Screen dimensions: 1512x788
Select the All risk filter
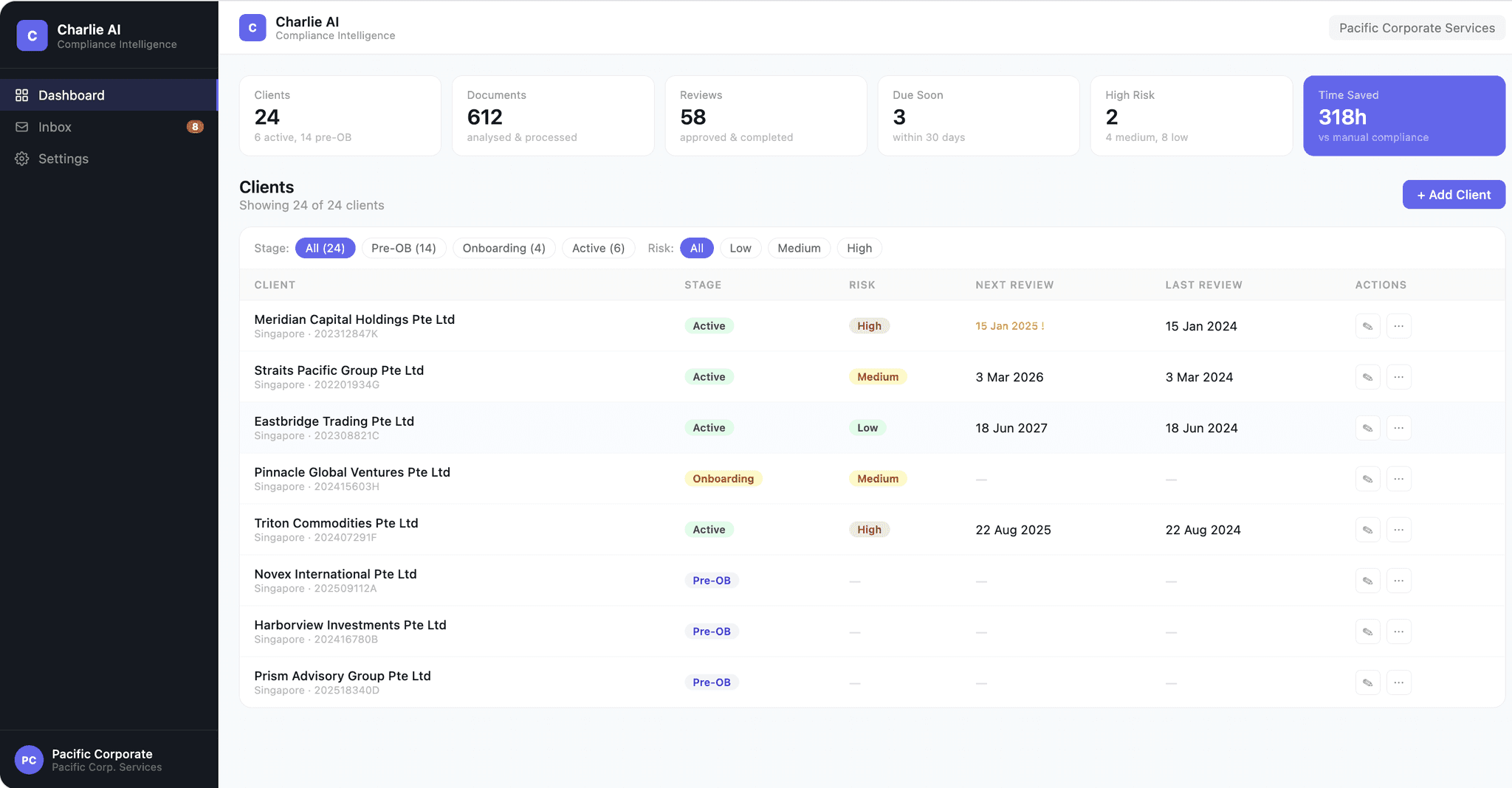(x=697, y=248)
